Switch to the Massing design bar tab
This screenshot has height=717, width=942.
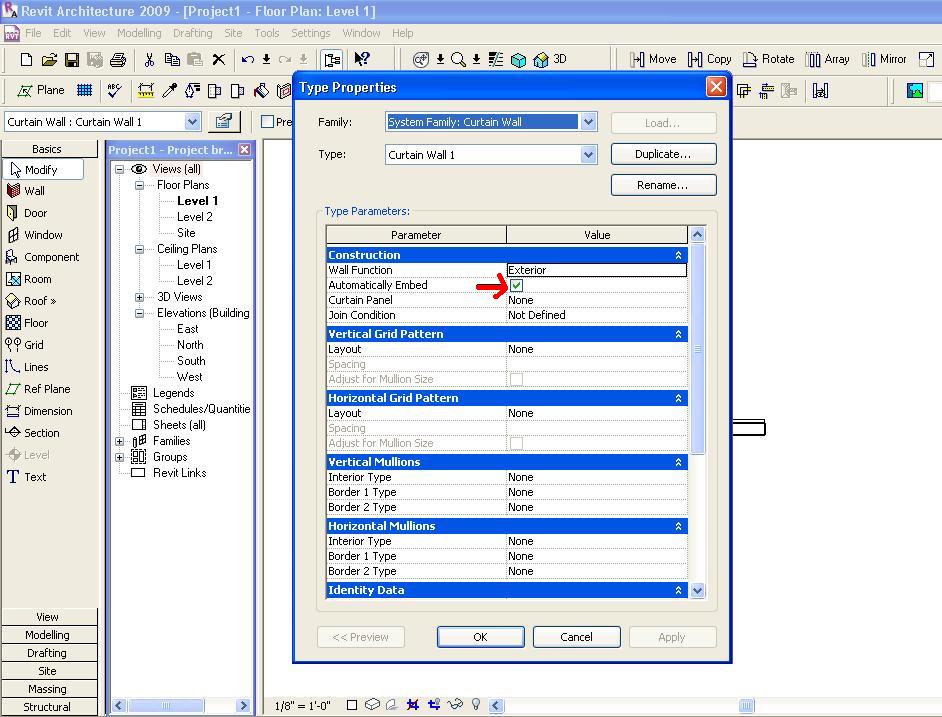pos(47,689)
